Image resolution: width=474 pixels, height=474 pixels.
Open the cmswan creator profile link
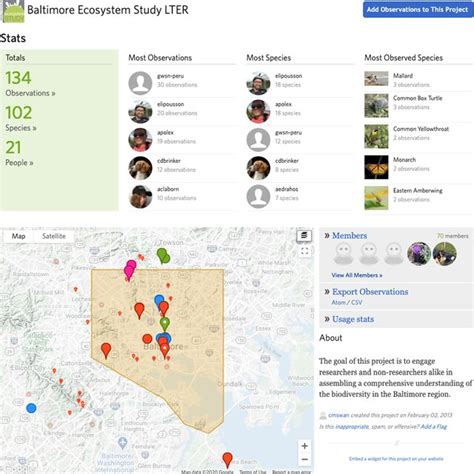coord(339,415)
